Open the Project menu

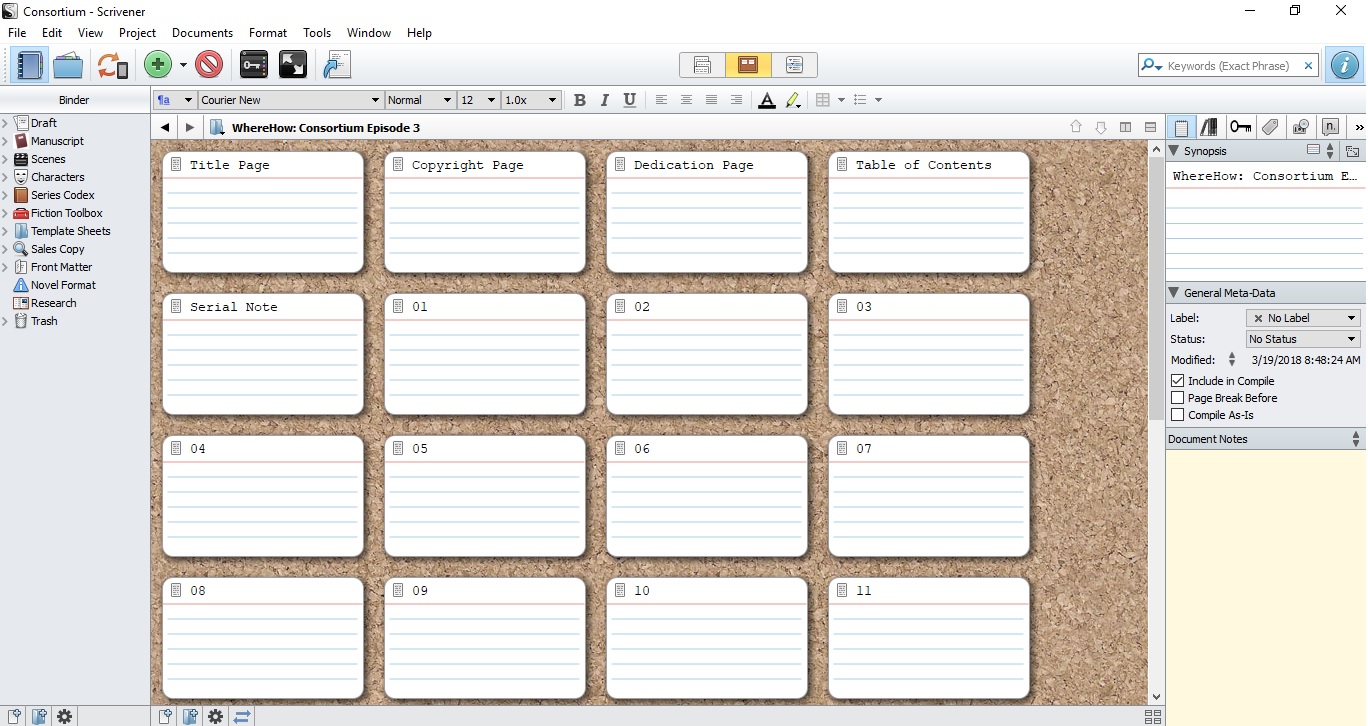[137, 32]
